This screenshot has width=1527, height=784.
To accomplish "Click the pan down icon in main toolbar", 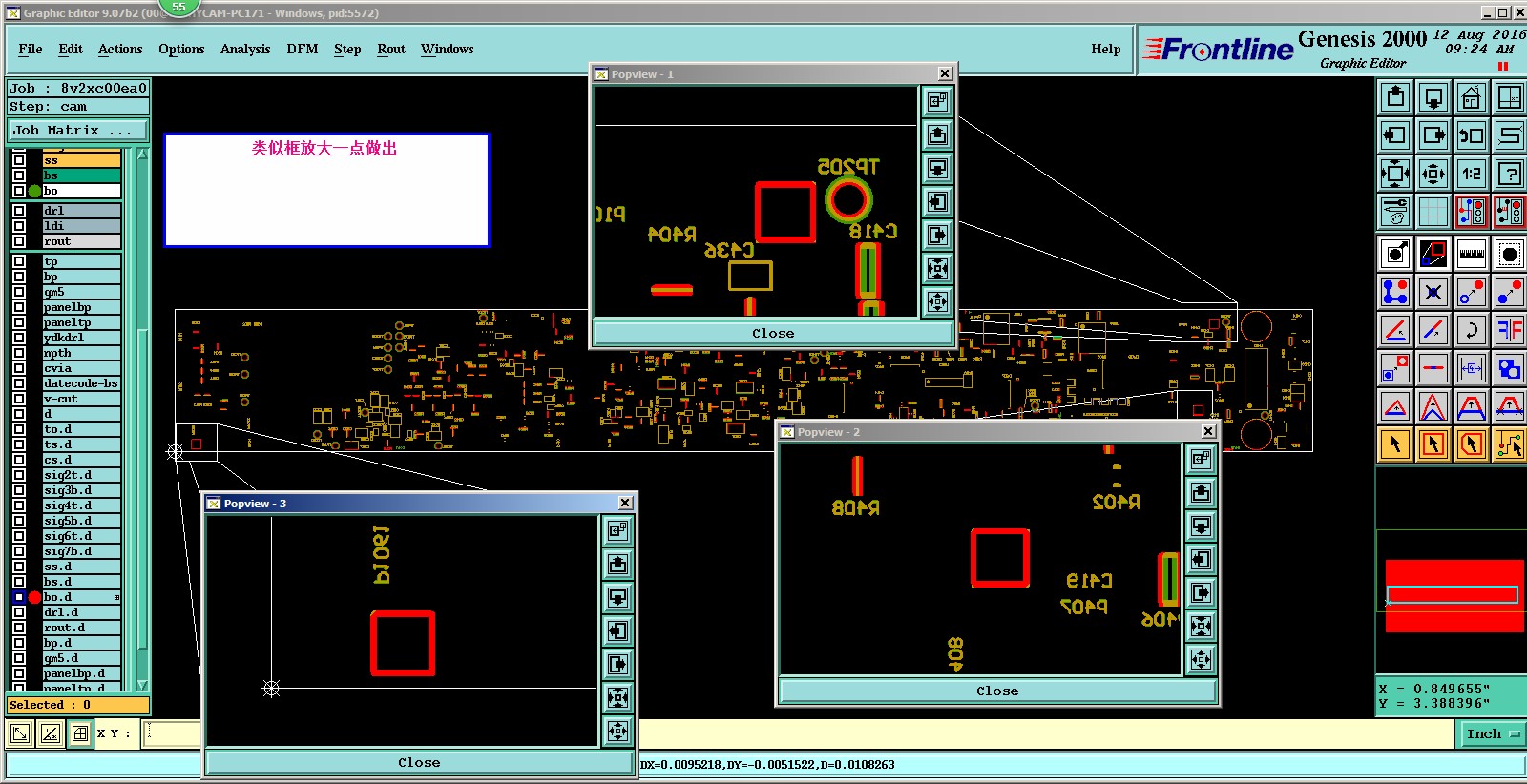I will [x=1433, y=97].
